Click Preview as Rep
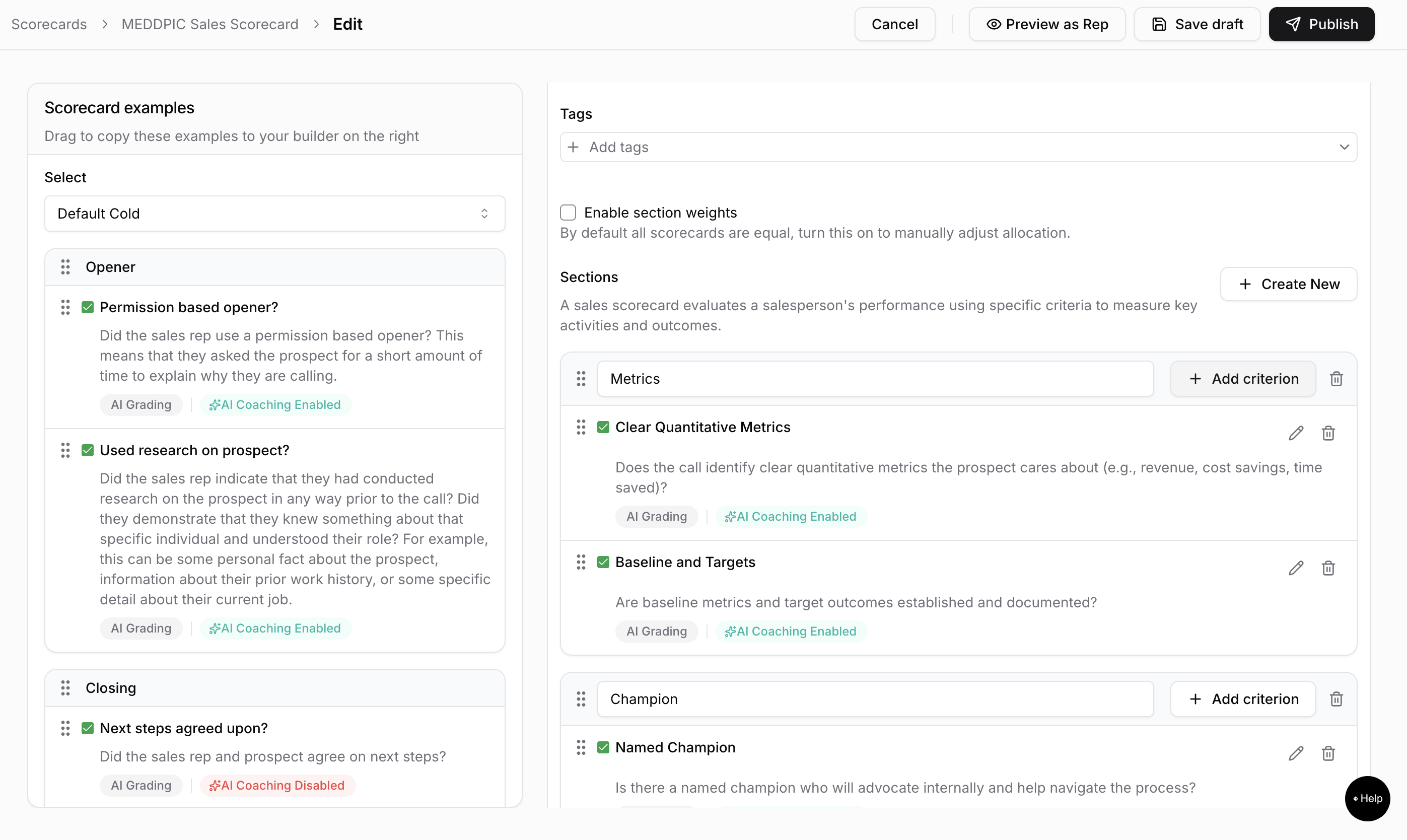Screen dimensions: 1407x840 [1047, 24]
